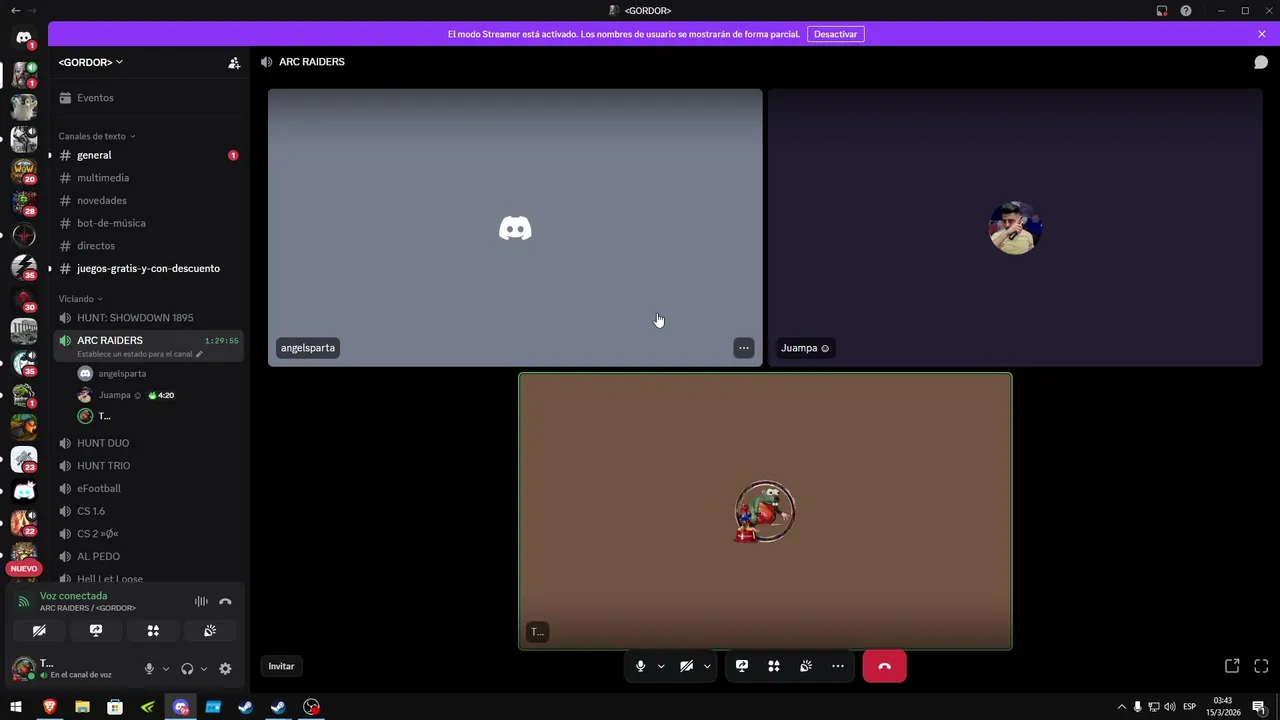Viewport: 1280px width, 720px height.
Task: Go back with the title bar arrow
Action: [x=15, y=10]
